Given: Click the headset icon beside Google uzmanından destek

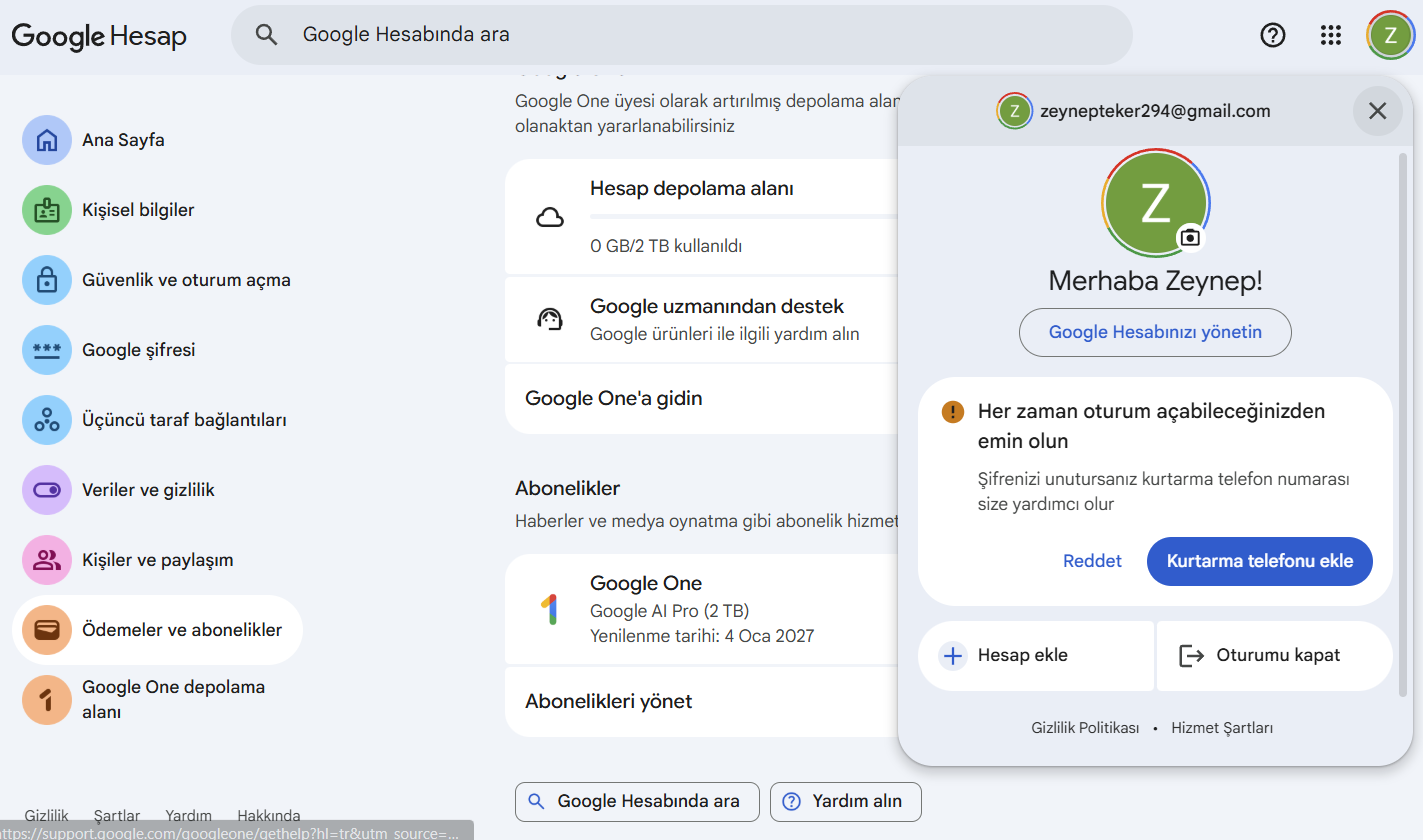Looking at the screenshot, I should click(x=550, y=319).
